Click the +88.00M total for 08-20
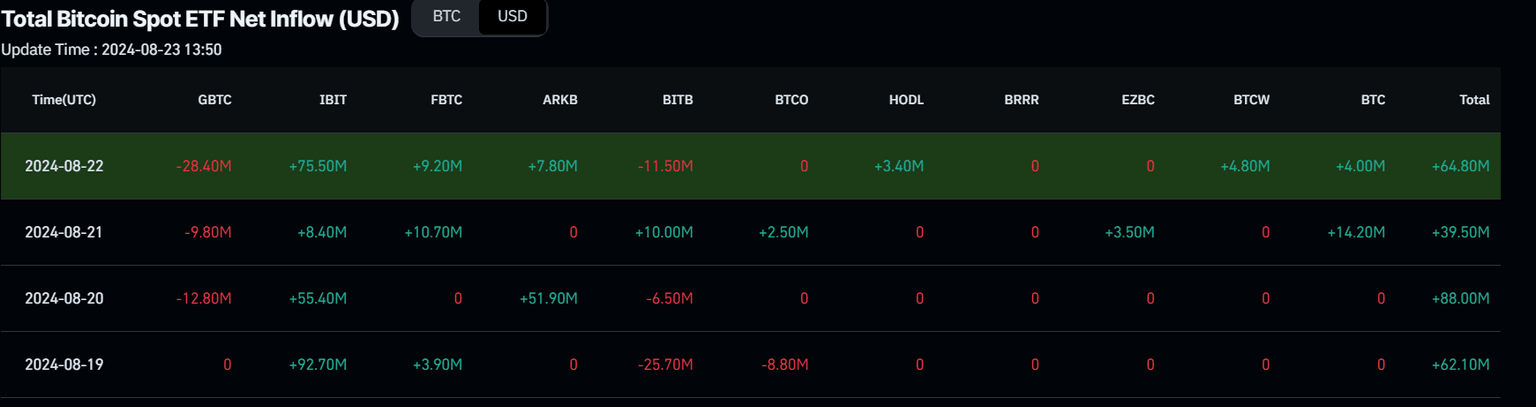 pos(1461,298)
